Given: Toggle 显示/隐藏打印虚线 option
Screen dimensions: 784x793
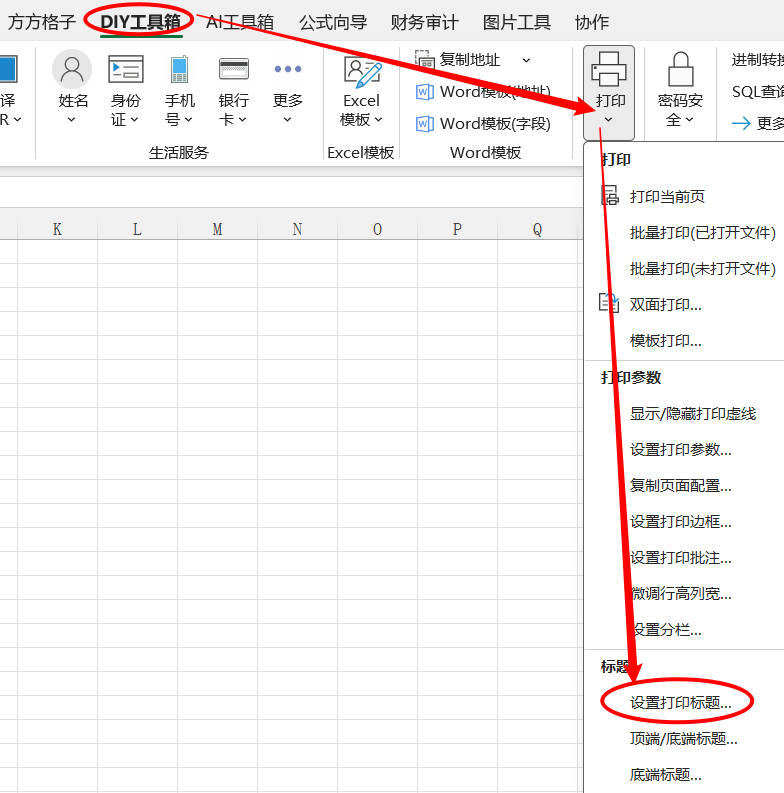Looking at the screenshot, I should pyautogui.click(x=692, y=413).
